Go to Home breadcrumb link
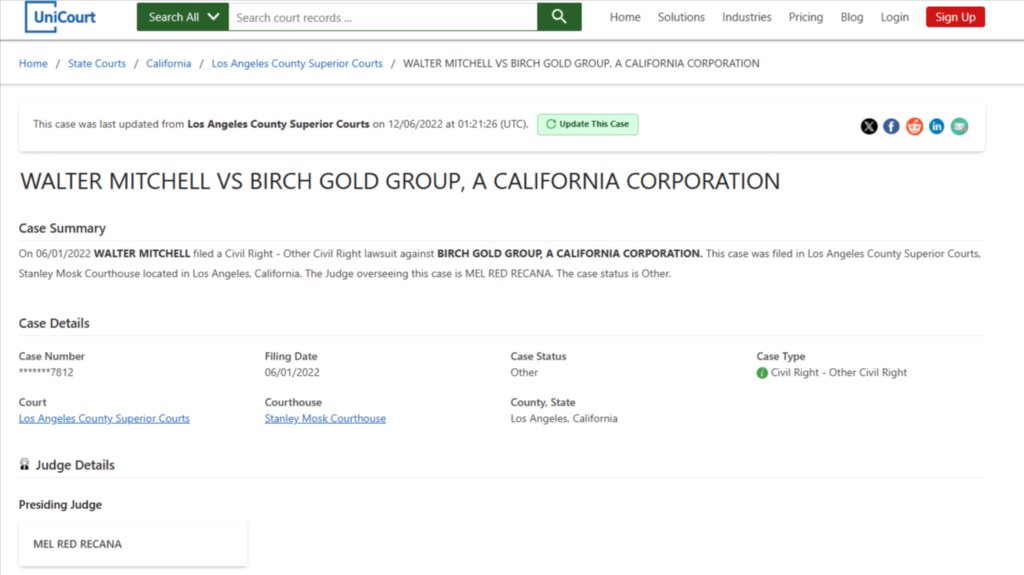1024x575 pixels. (33, 63)
